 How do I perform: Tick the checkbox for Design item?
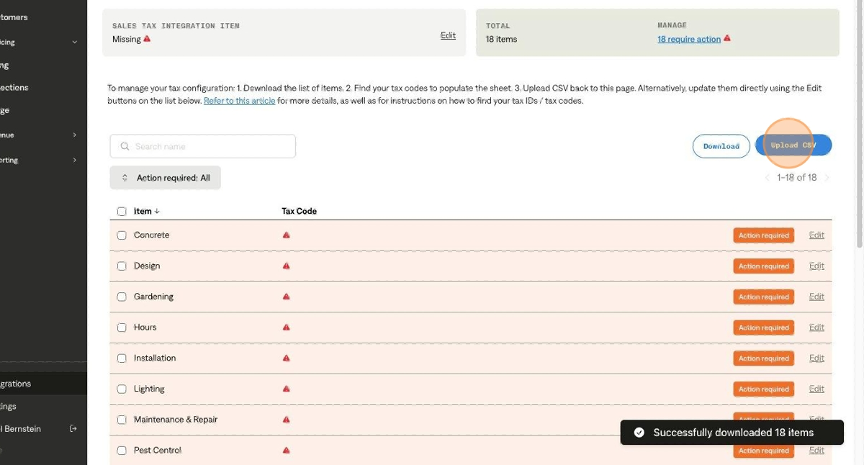(122, 266)
